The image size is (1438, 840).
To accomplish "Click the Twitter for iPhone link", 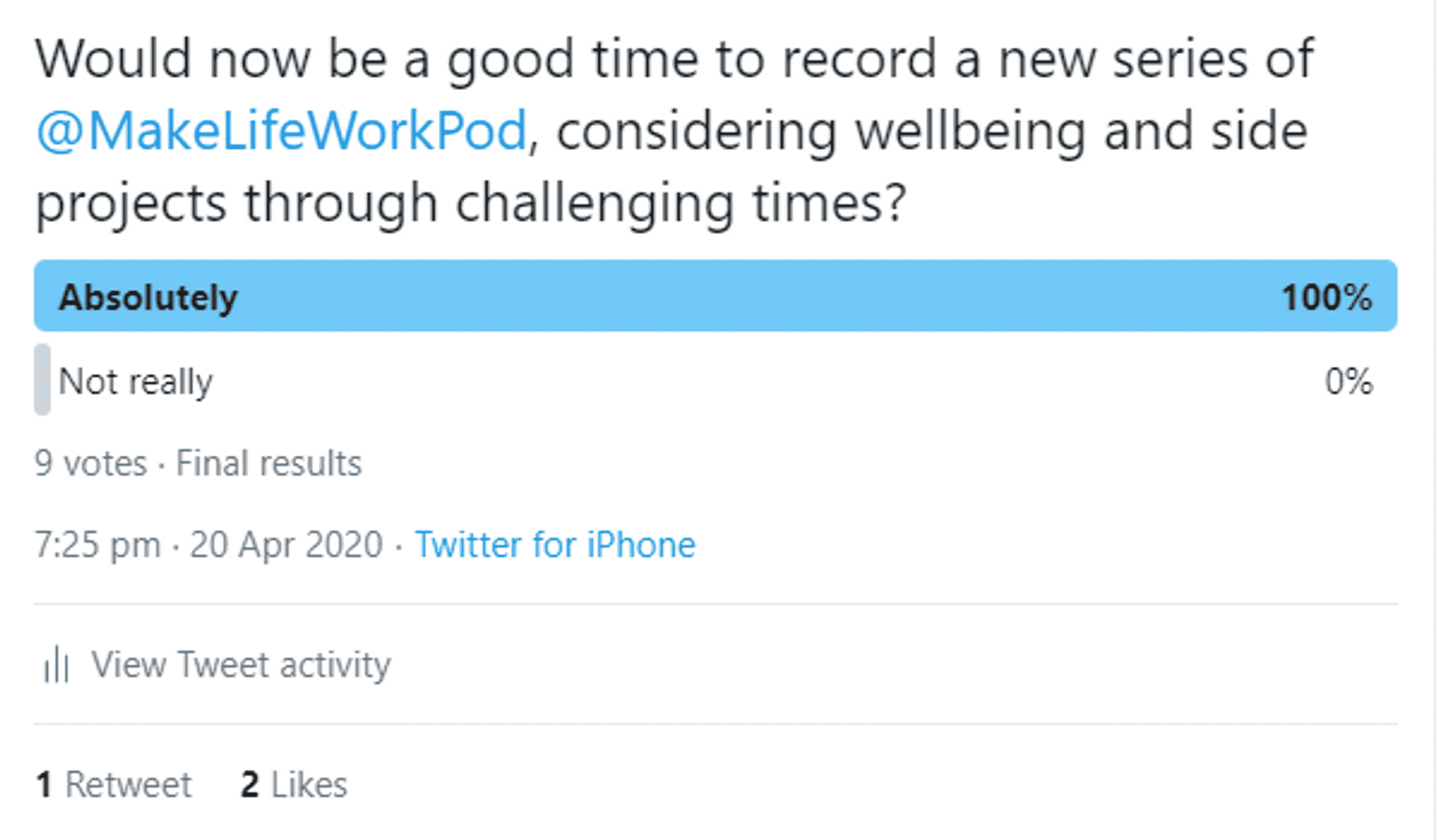I will 555,544.
